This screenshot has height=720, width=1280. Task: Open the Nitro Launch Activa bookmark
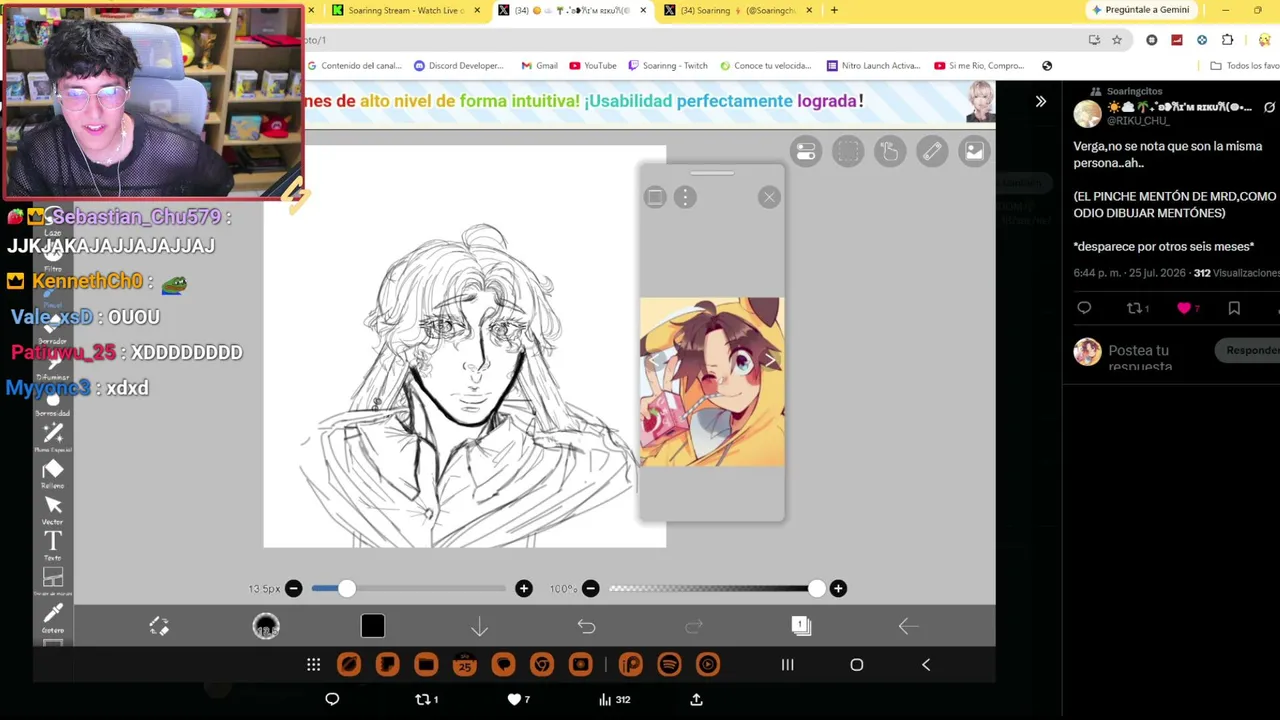tap(873, 66)
